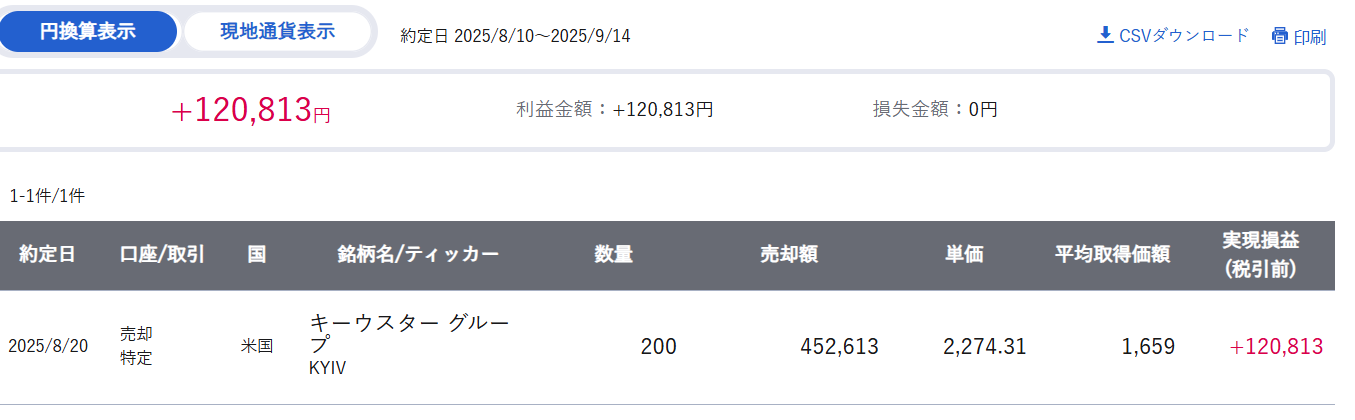The height and width of the screenshot is (420, 1355).
Task: Click the 数量 column header
Action: point(614,255)
